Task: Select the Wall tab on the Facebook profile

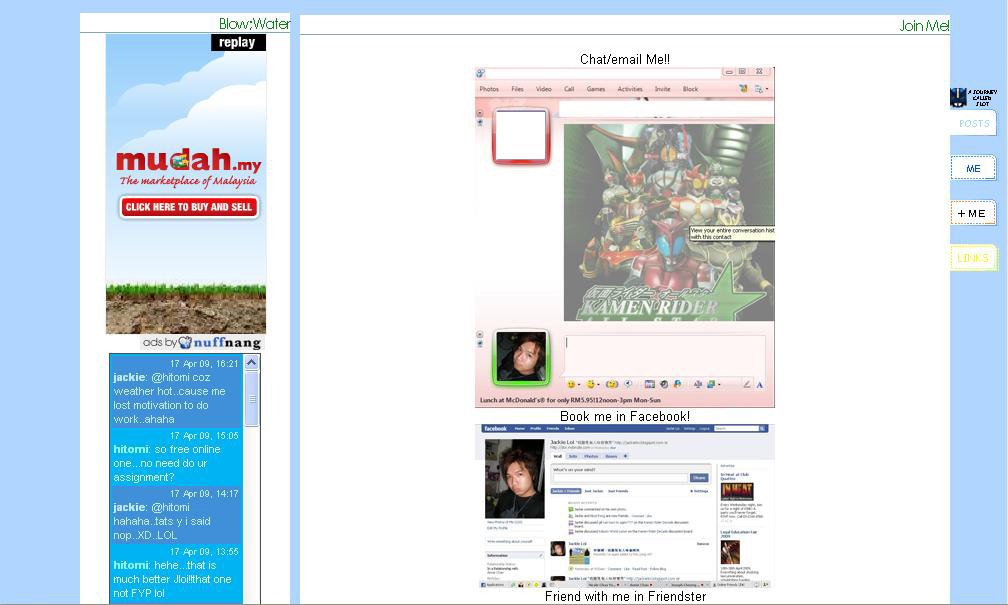Action: tap(557, 456)
